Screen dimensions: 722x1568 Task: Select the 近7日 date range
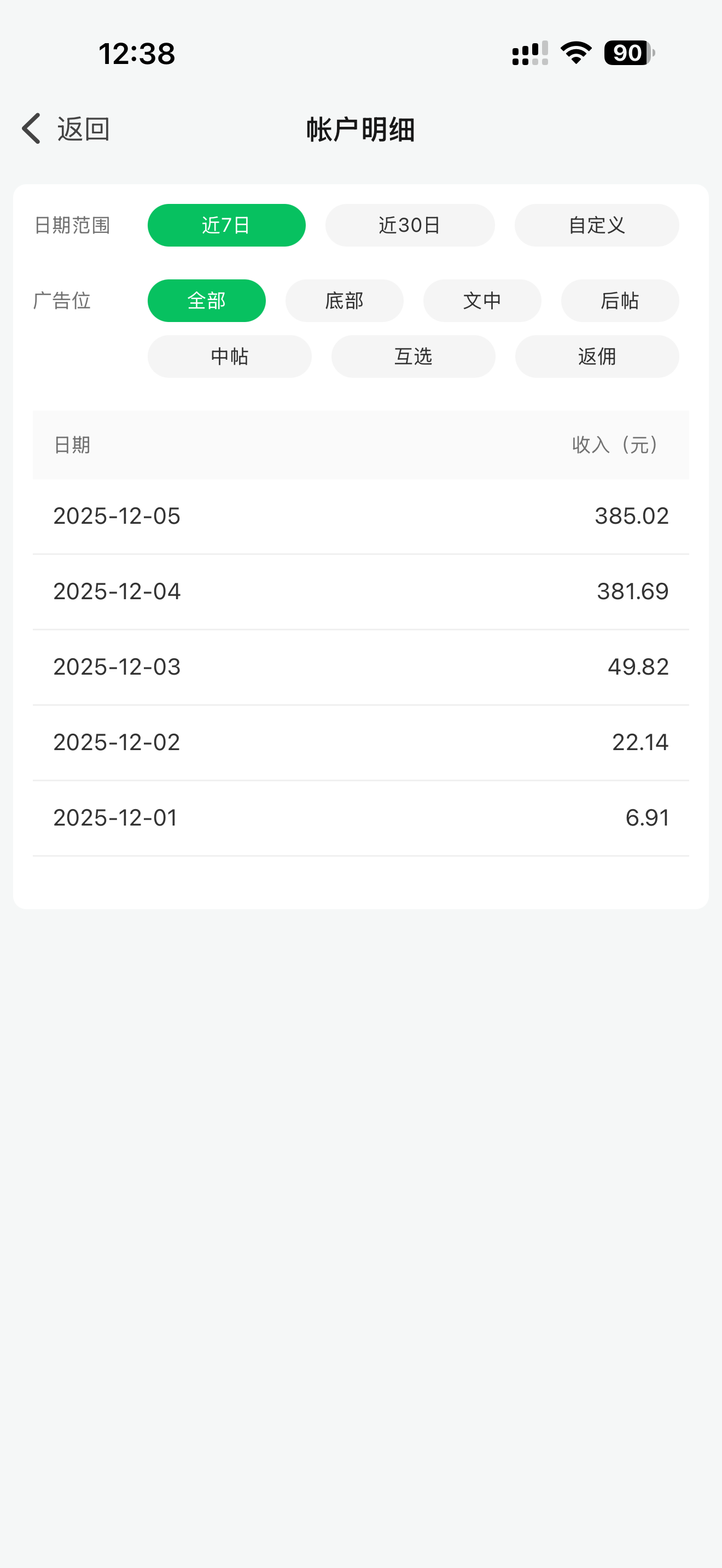click(226, 225)
